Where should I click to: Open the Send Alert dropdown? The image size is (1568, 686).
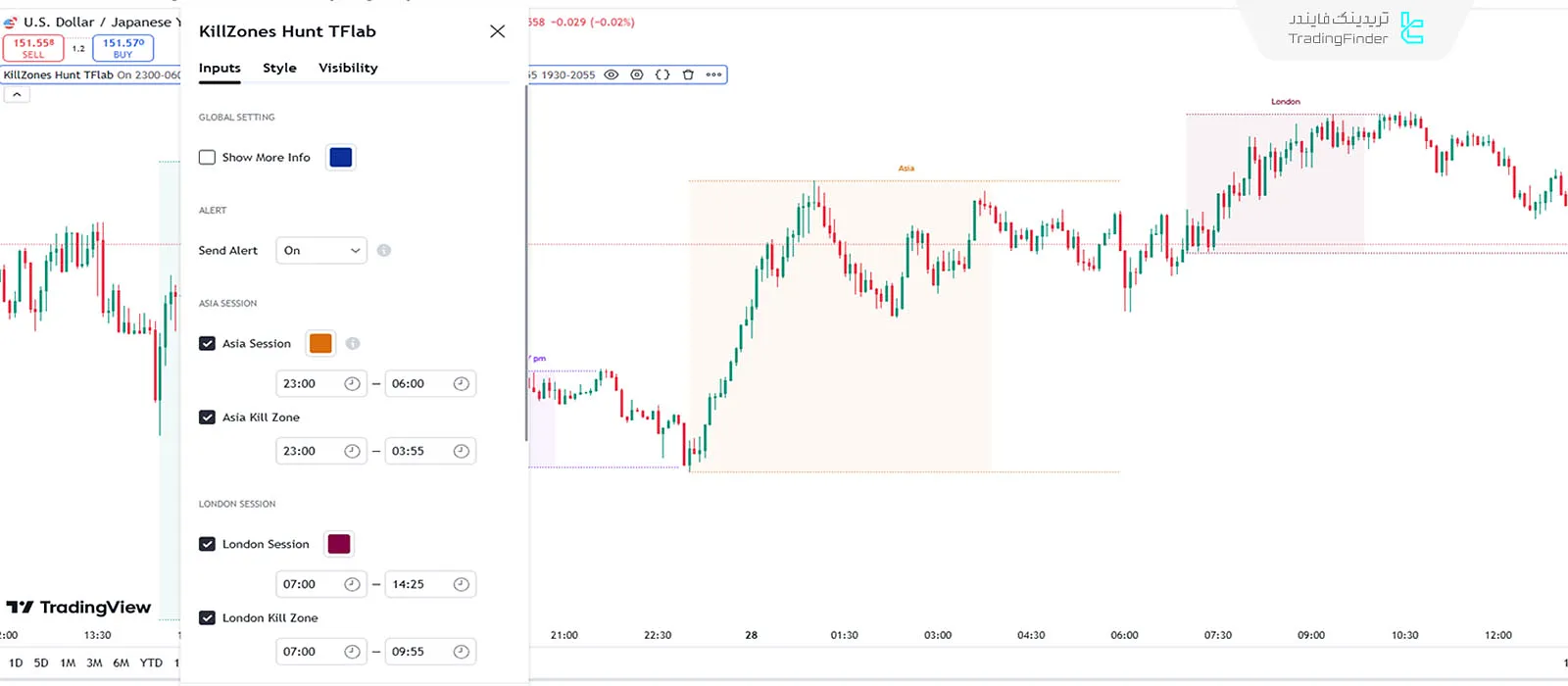pos(321,251)
